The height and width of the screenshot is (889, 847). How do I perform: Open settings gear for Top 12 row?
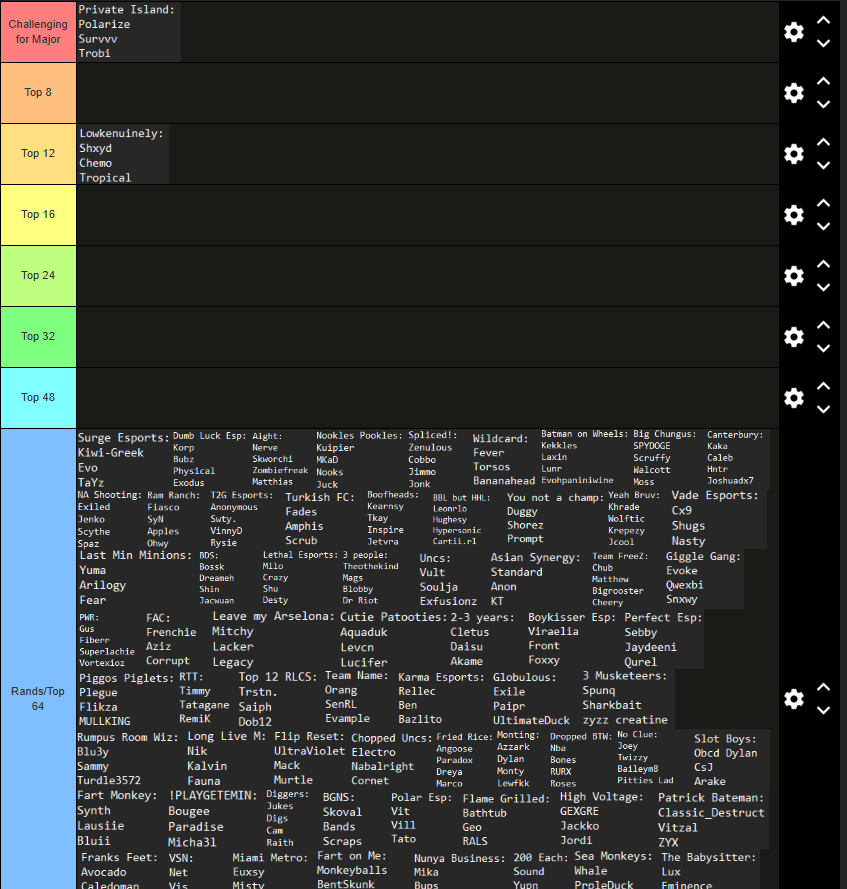(794, 154)
